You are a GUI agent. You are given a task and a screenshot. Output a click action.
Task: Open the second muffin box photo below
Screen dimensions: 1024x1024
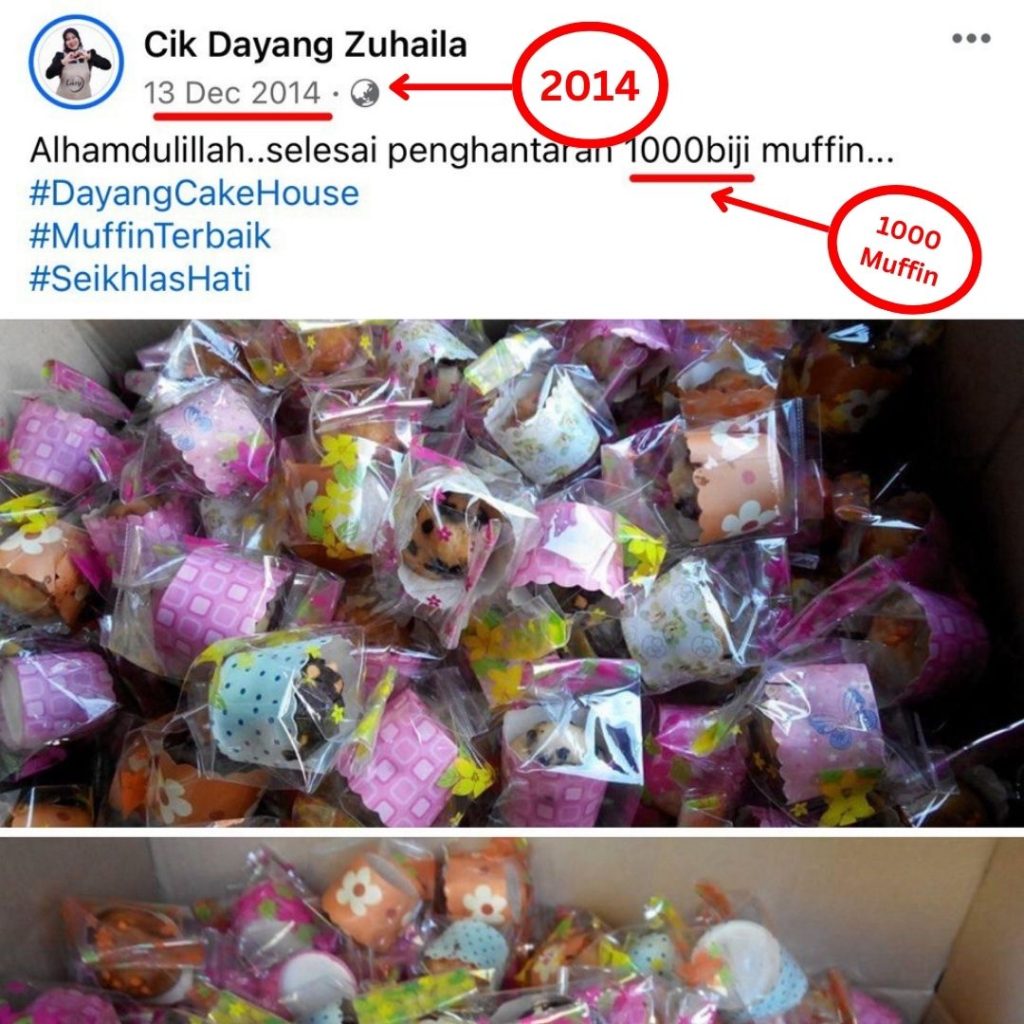[512, 931]
